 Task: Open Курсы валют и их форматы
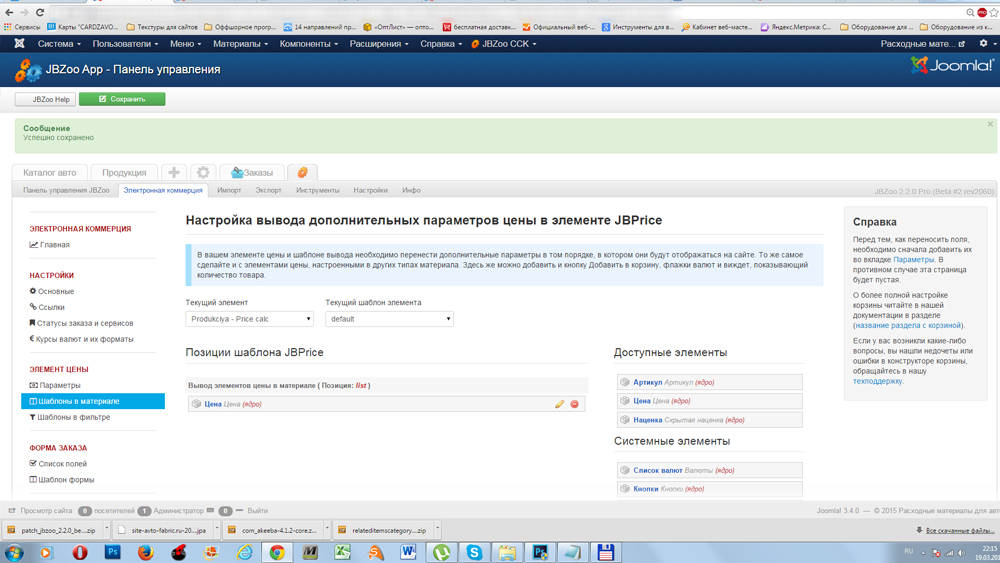81,339
